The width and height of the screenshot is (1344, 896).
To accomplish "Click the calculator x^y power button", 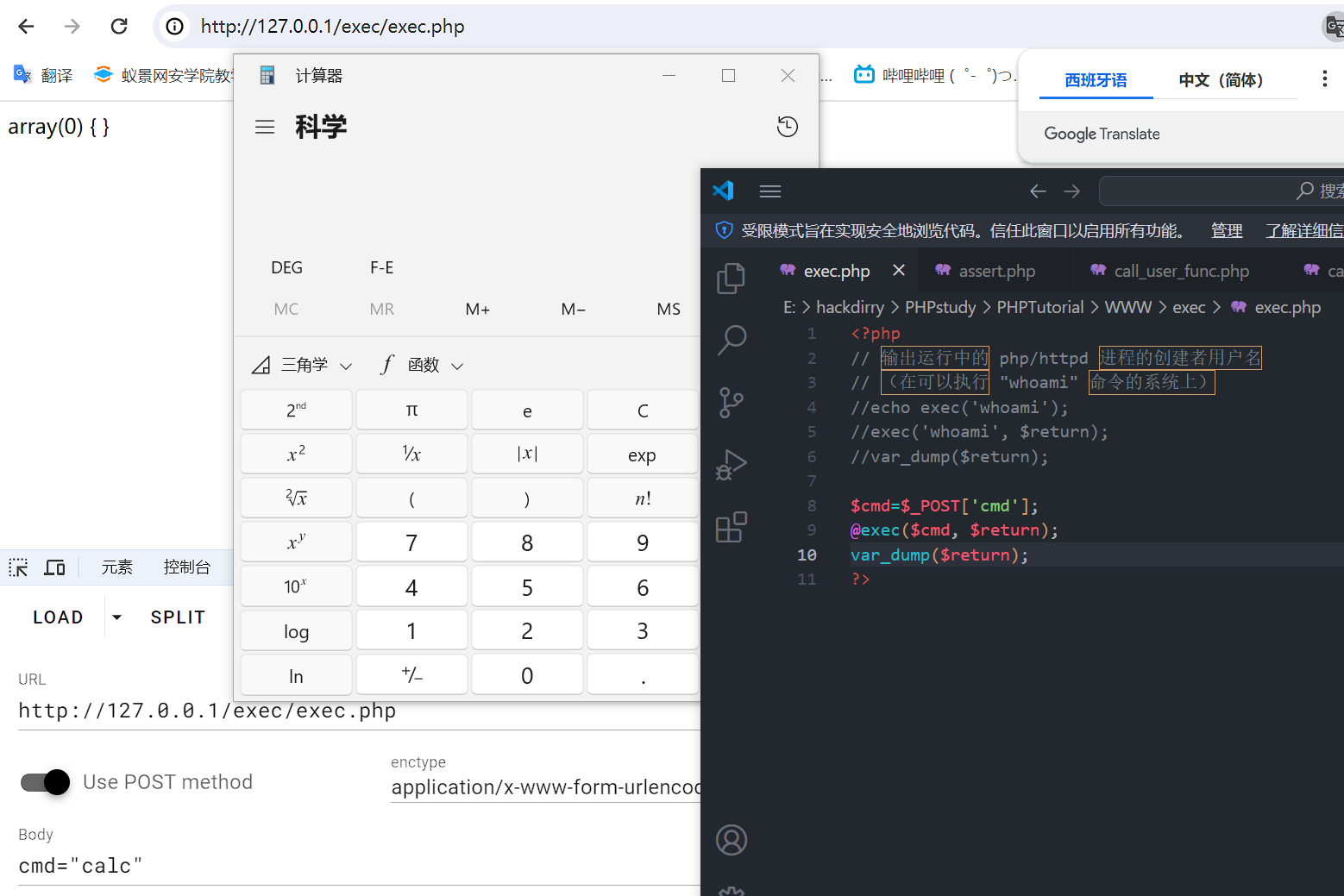I will click(296, 542).
